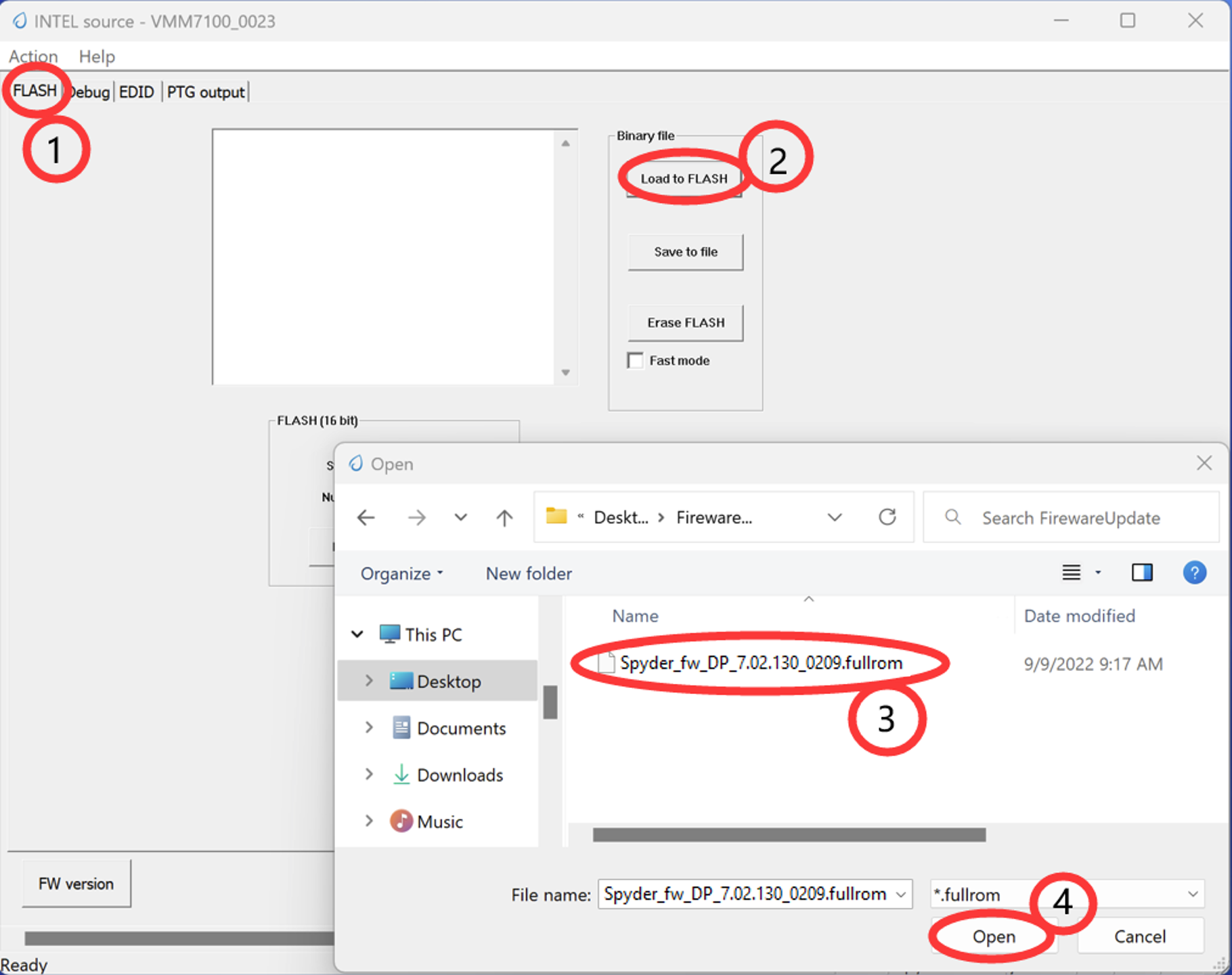Open the Music folder in the sidebar
This screenshot has height=975, width=1232.
[x=441, y=821]
